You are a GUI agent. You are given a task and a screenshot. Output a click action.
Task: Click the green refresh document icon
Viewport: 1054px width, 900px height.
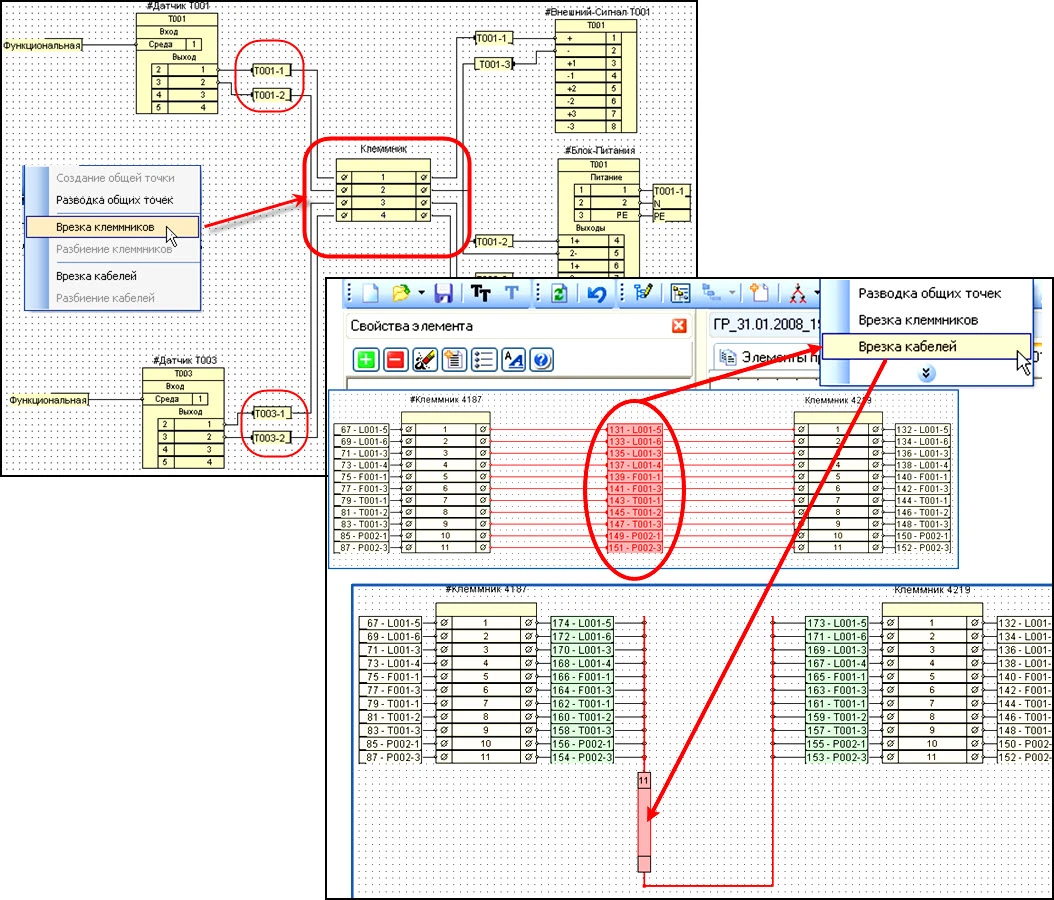click(561, 292)
